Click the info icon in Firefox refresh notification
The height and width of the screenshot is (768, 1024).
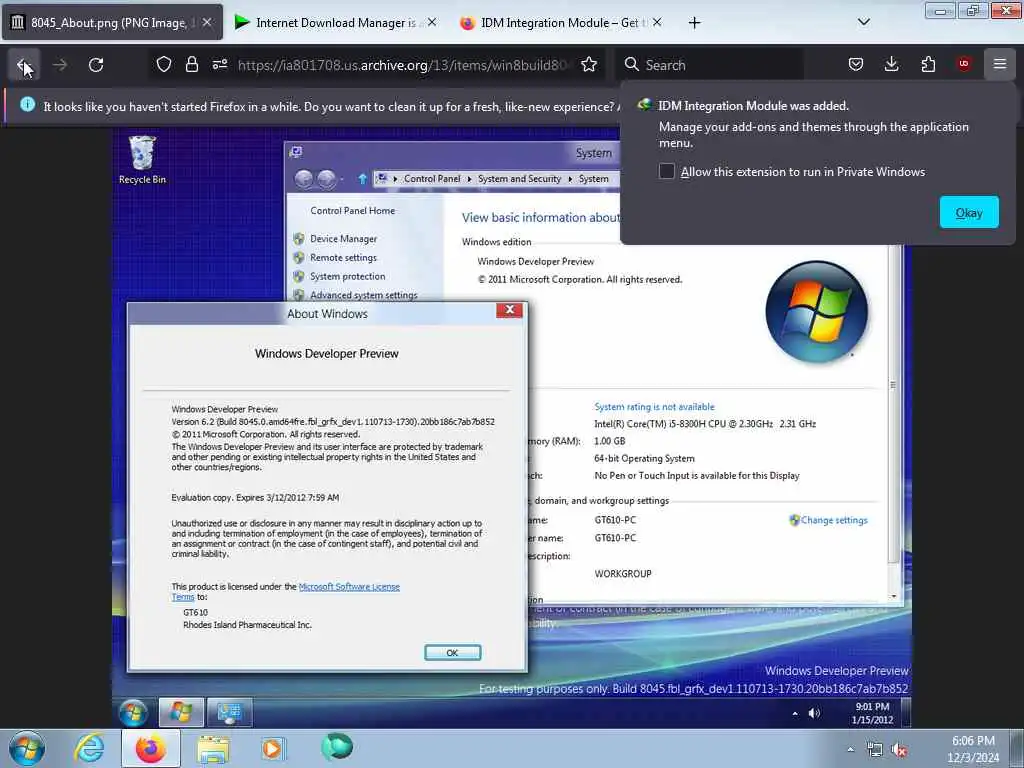[27, 104]
